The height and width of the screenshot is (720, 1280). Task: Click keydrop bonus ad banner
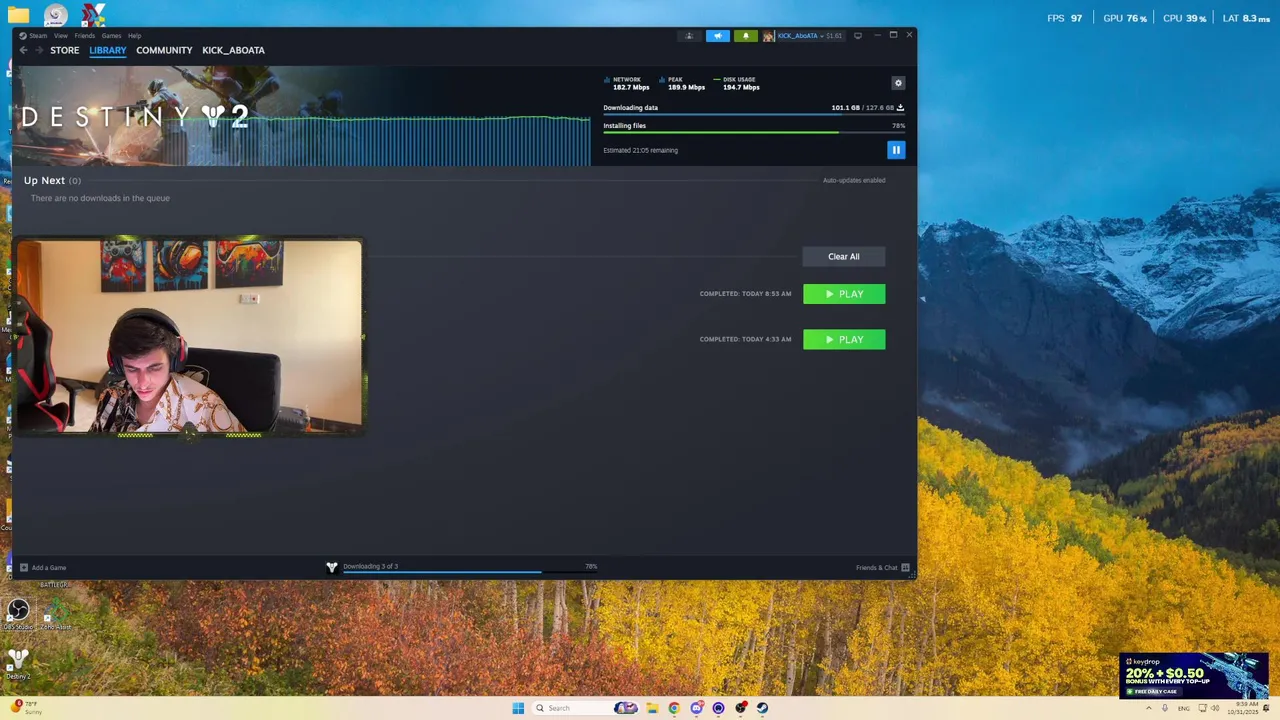point(1194,676)
